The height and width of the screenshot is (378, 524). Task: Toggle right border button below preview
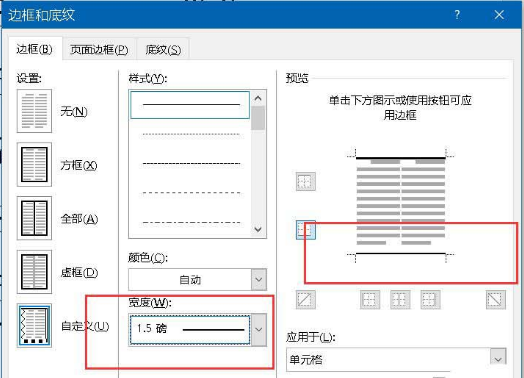[430, 299]
